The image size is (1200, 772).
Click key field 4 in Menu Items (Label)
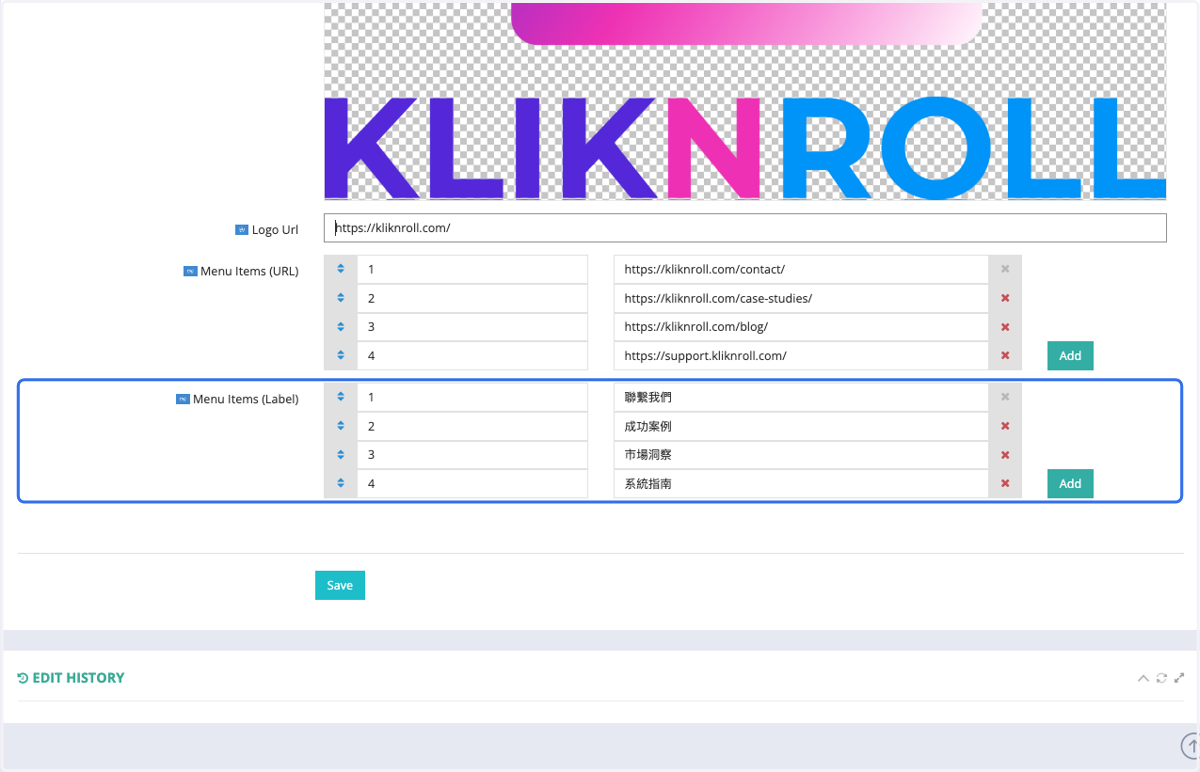[x=472, y=483]
